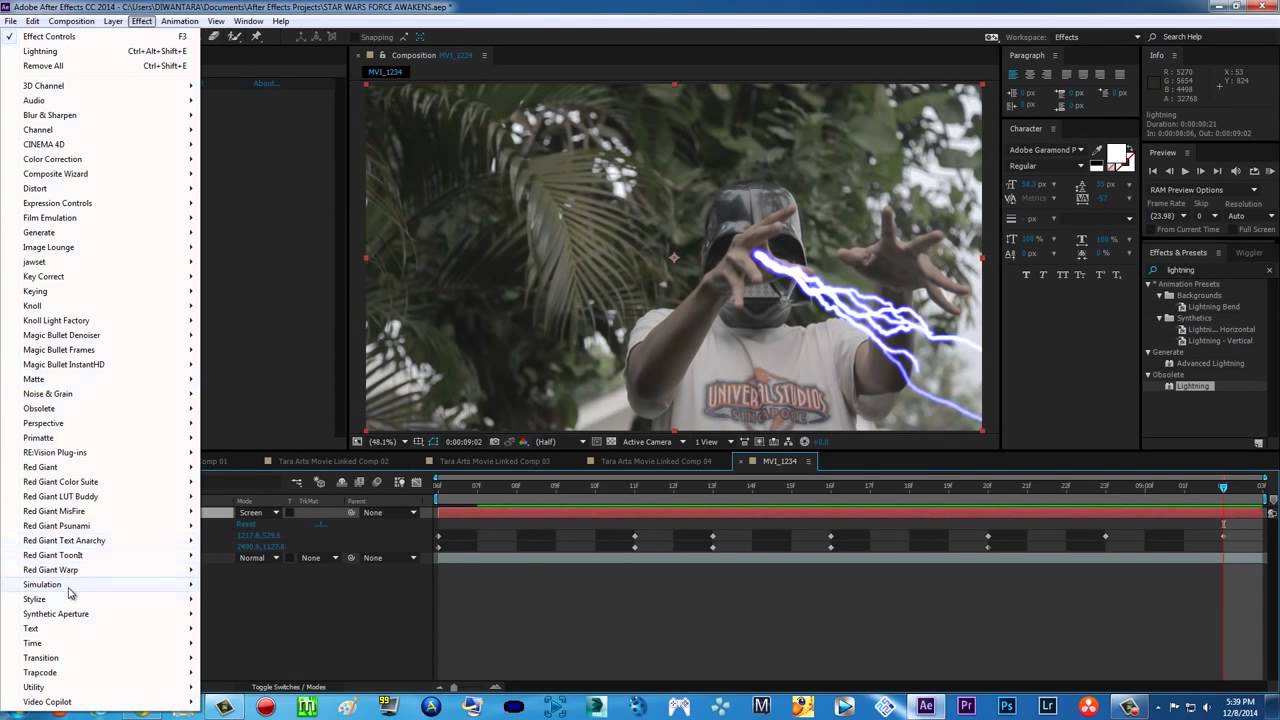Click the loop options icon in Preview
The width and height of the screenshot is (1280, 720).
(x=1254, y=171)
